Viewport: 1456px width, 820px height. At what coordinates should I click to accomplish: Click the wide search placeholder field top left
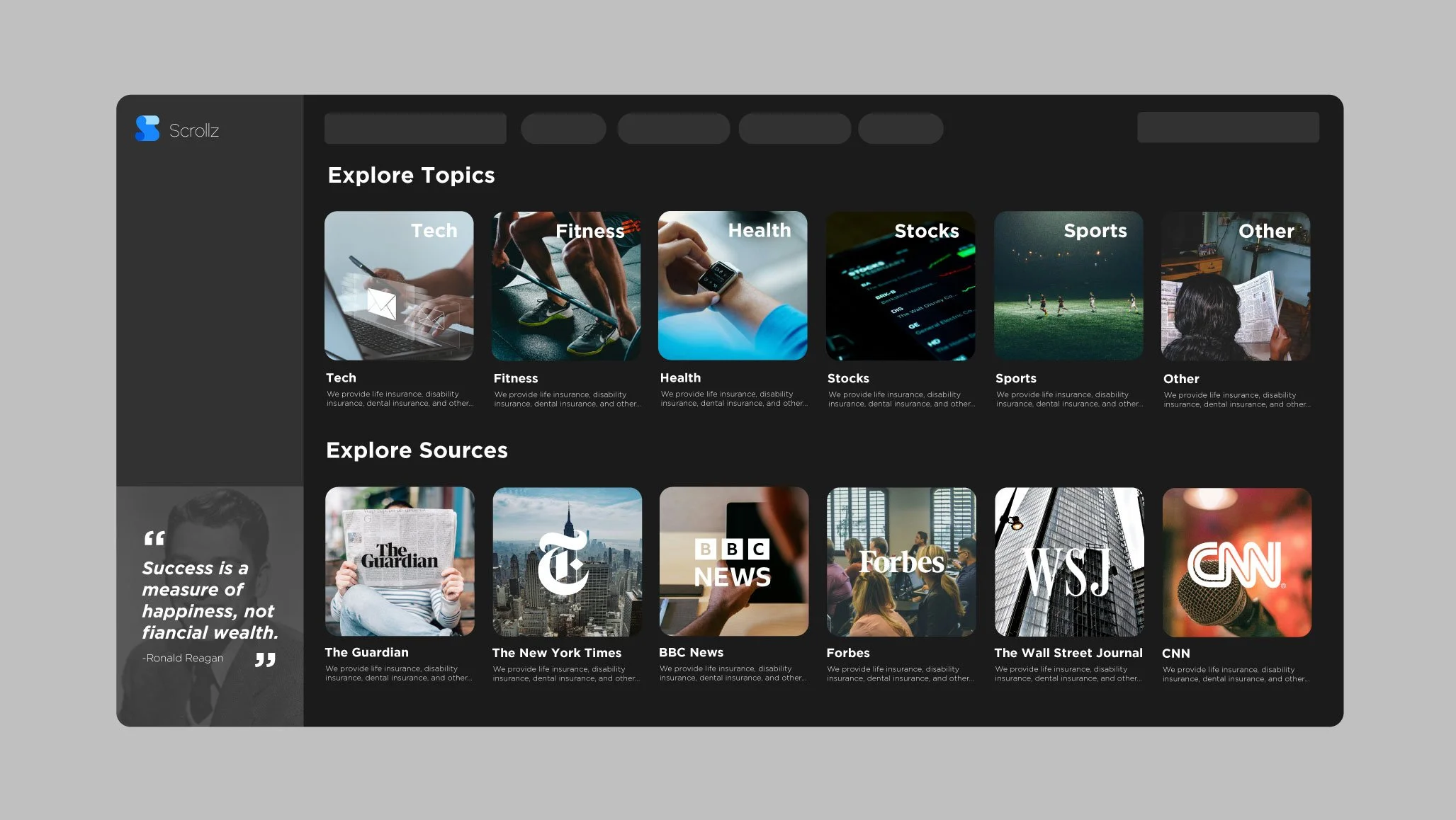[x=415, y=128]
